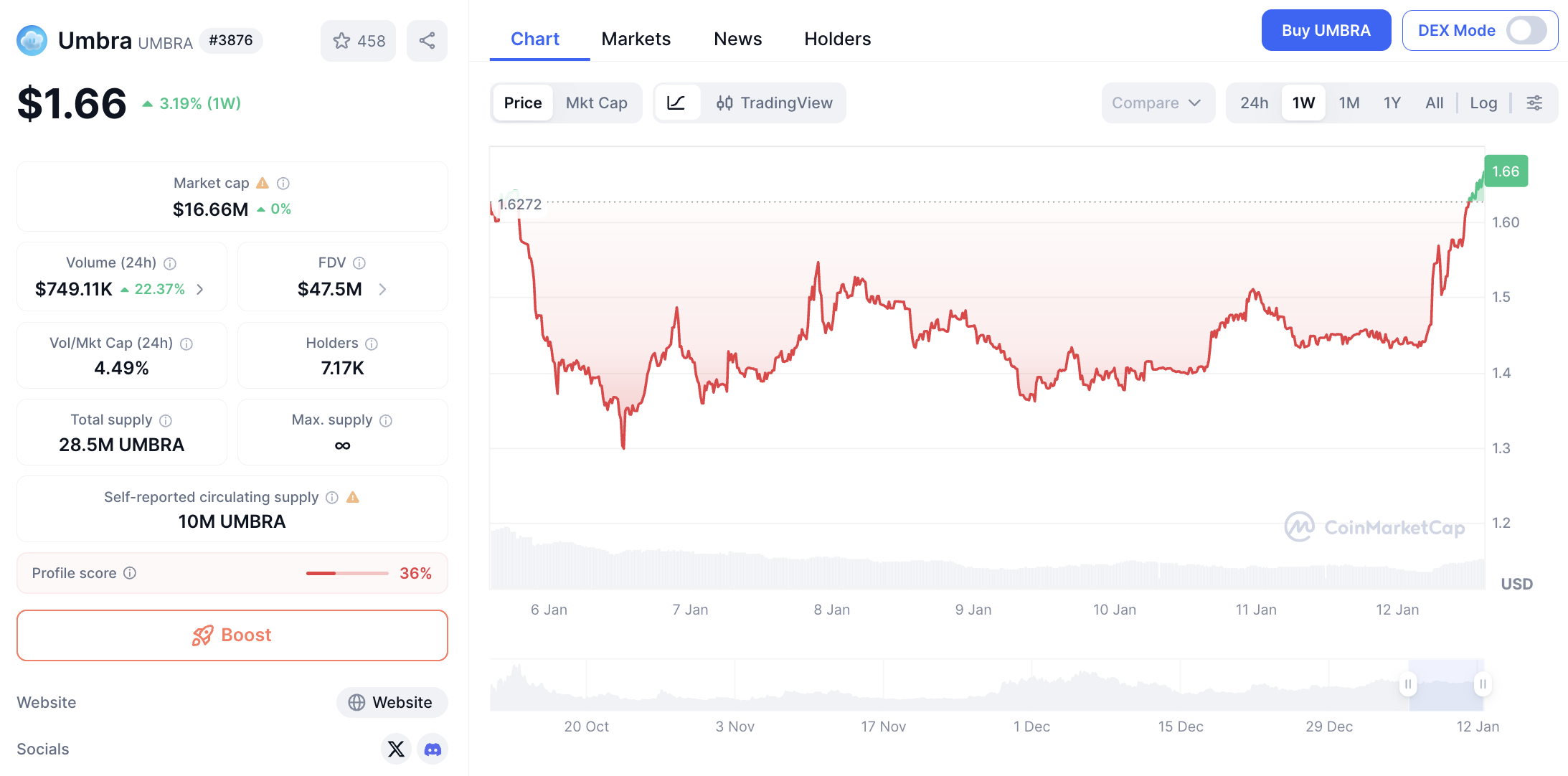
Task: Select the line chart icon
Action: [676, 103]
